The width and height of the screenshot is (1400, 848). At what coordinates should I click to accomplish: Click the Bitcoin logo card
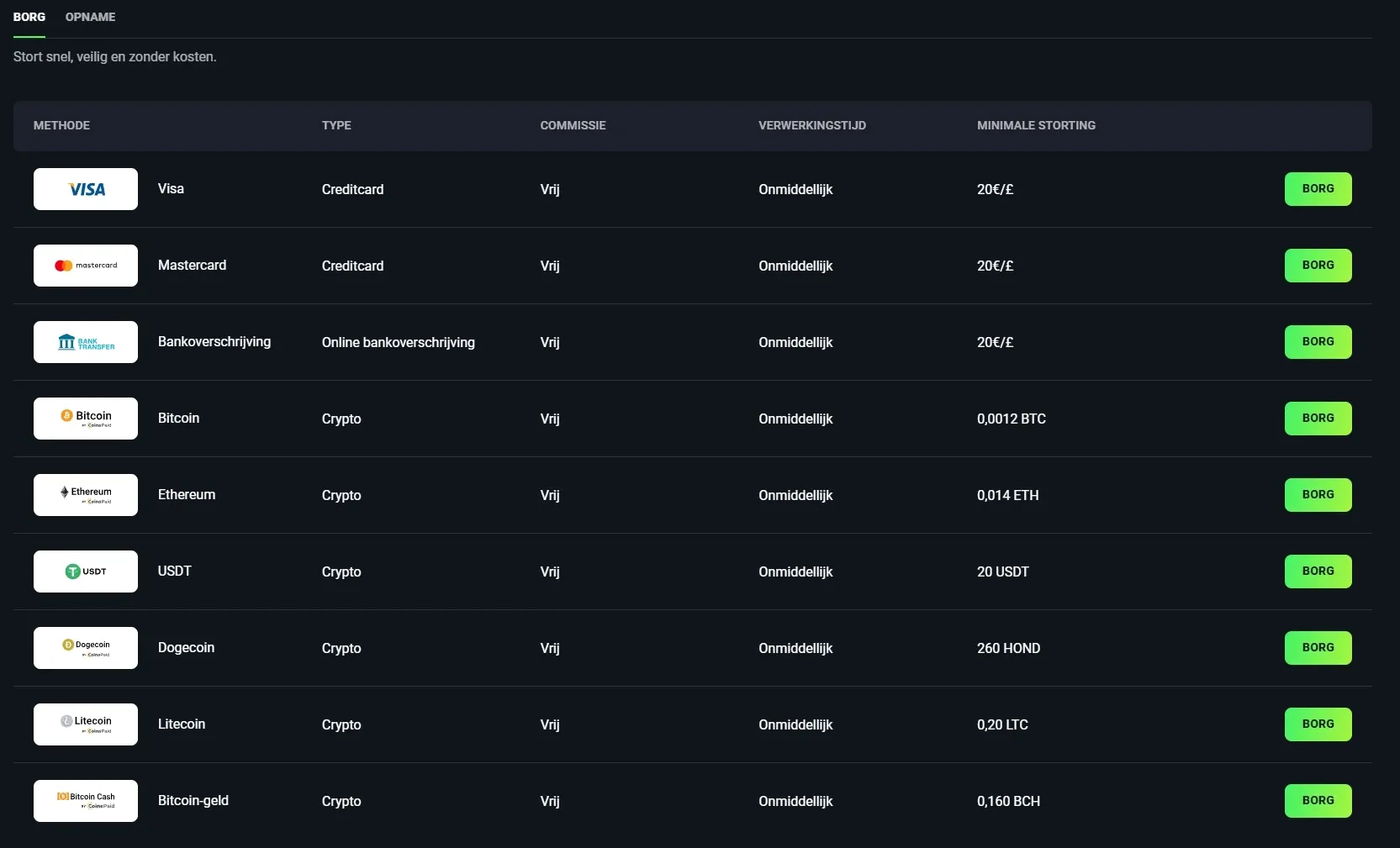pyautogui.click(x=86, y=419)
